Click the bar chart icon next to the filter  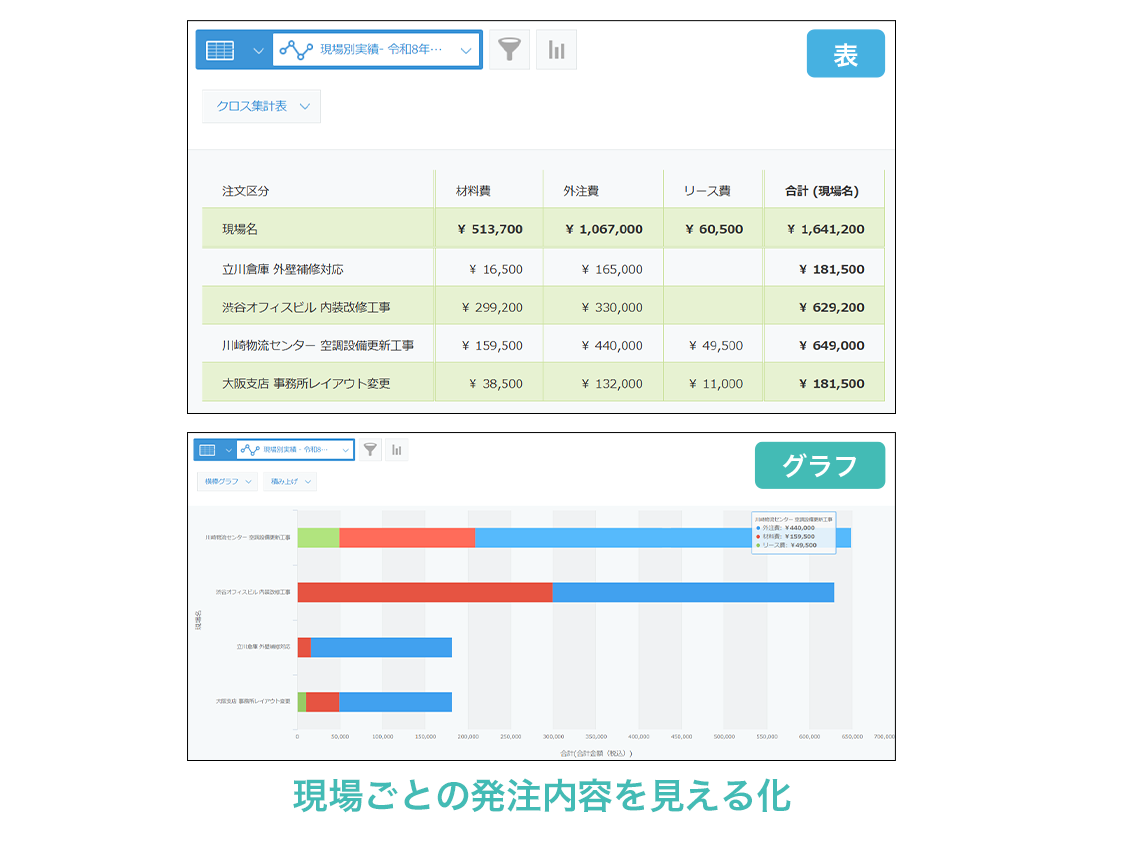coord(556,49)
